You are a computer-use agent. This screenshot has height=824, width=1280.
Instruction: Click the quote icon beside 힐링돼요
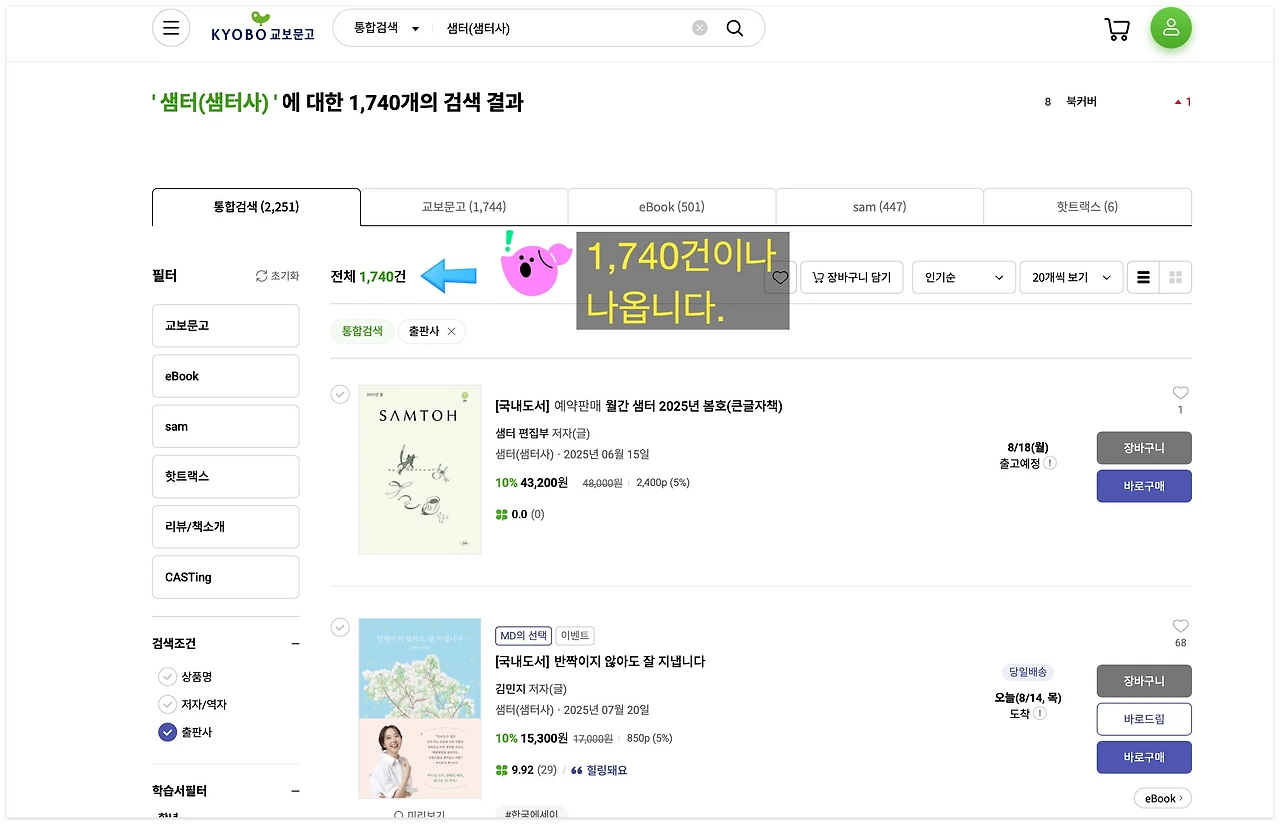coord(576,770)
